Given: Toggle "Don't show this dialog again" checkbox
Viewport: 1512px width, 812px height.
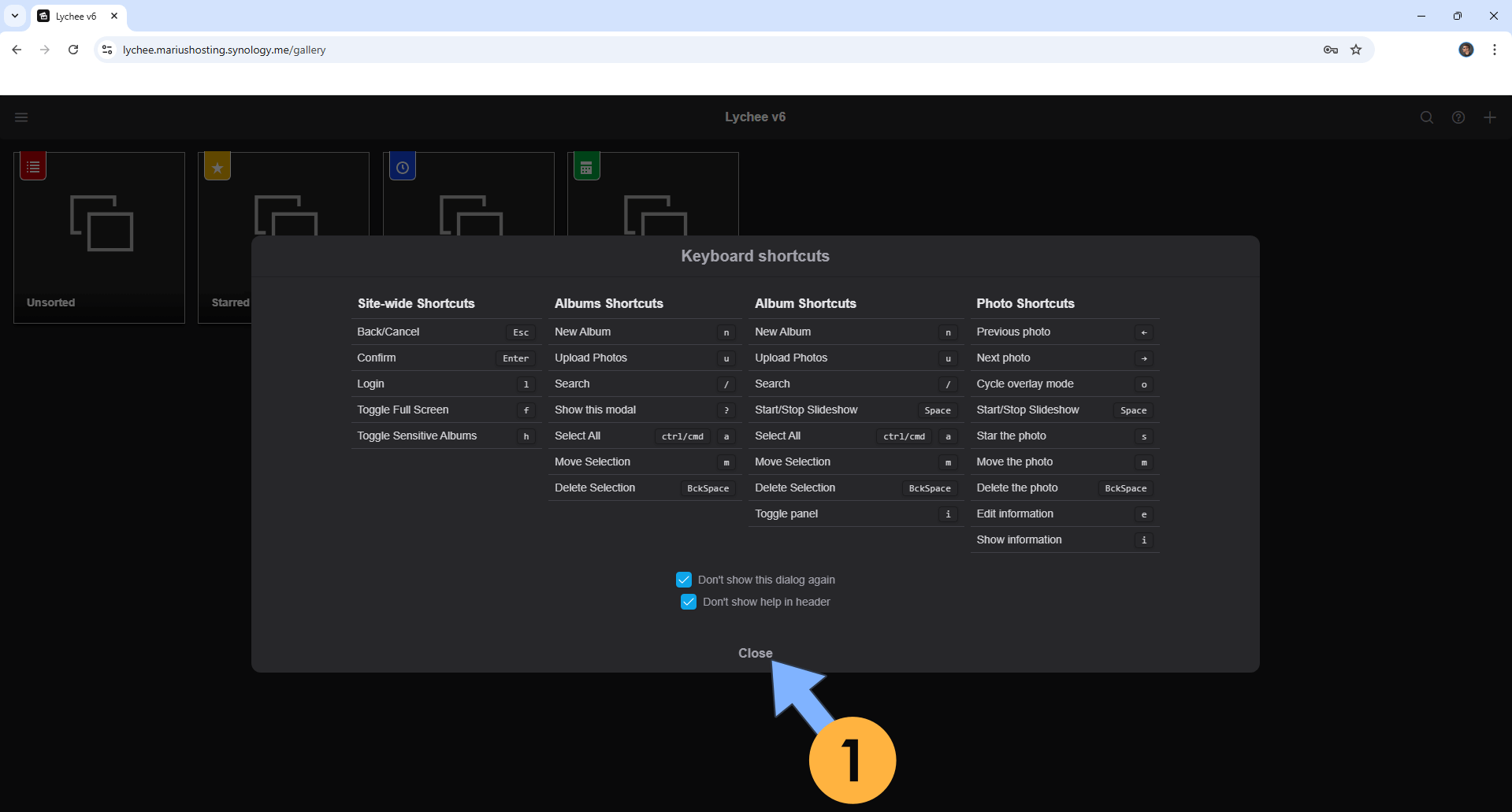Looking at the screenshot, I should [684, 580].
